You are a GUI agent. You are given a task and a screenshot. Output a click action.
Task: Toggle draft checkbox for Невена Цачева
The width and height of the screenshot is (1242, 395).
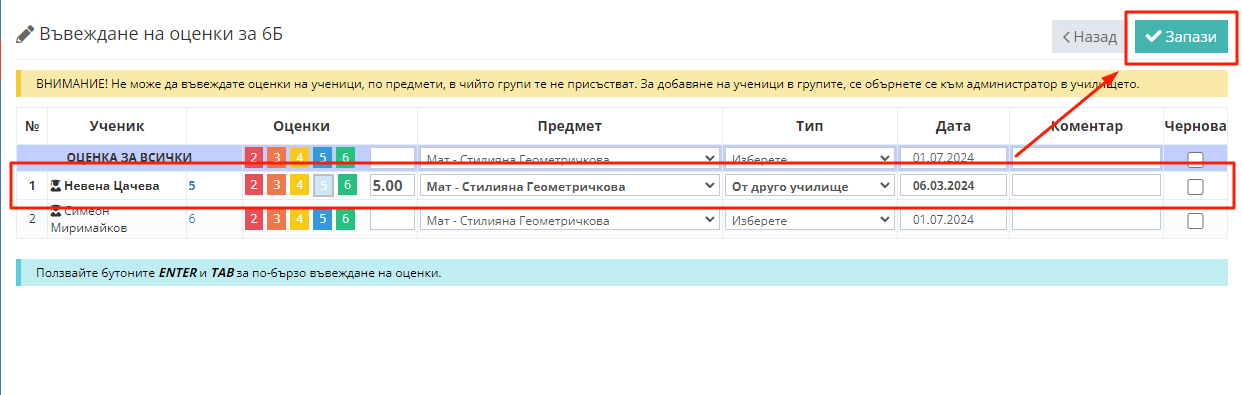pyautogui.click(x=1195, y=186)
